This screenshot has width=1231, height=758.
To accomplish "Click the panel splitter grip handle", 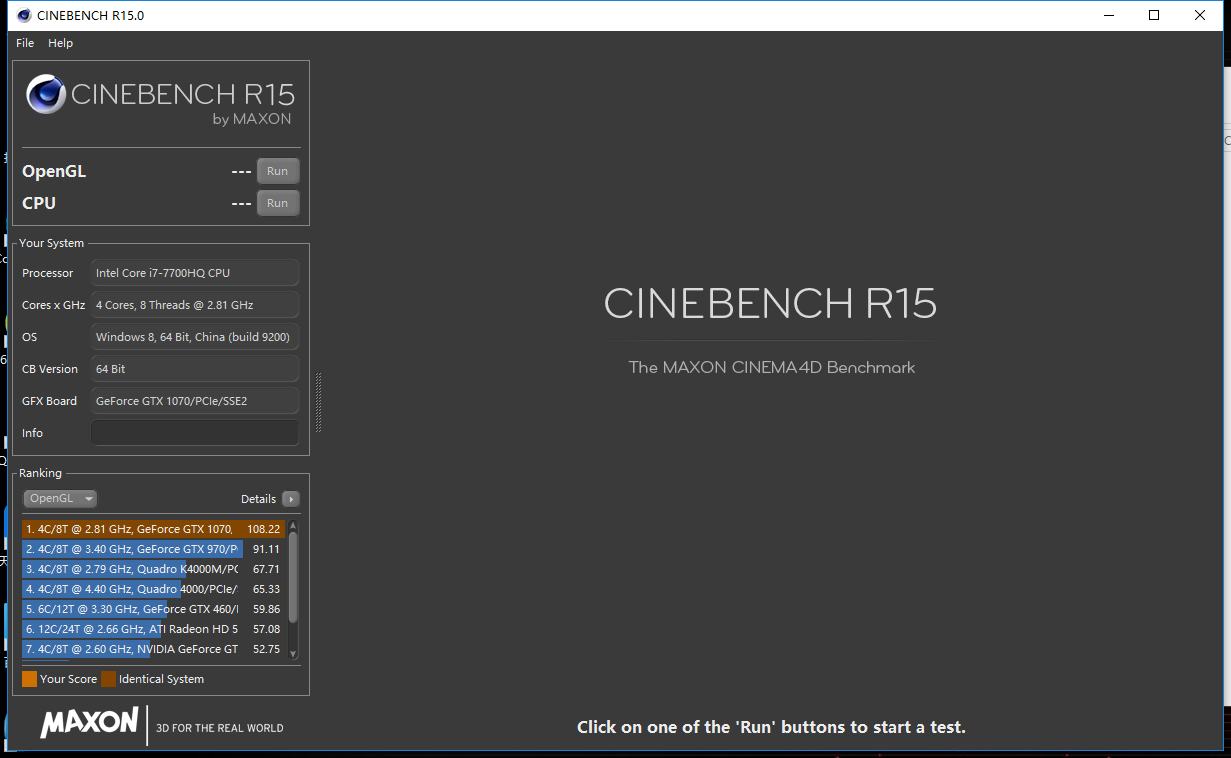I will 318,402.
